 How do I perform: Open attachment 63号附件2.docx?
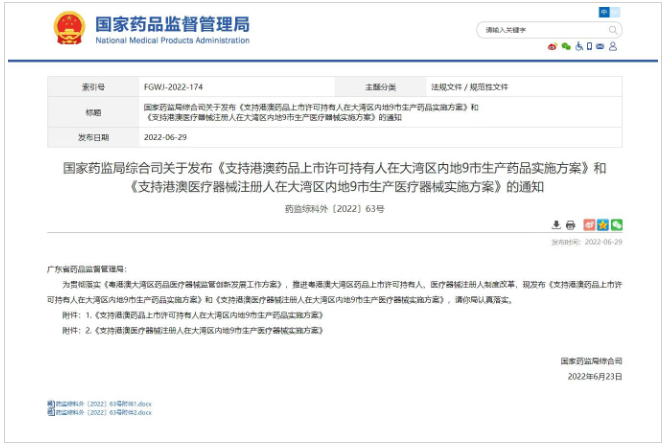point(103,412)
